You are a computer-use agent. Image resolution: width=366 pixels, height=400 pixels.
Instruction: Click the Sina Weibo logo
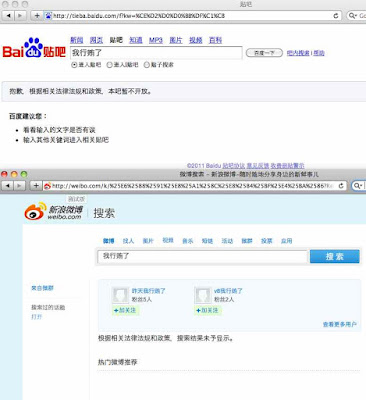pyautogui.click(x=53, y=211)
